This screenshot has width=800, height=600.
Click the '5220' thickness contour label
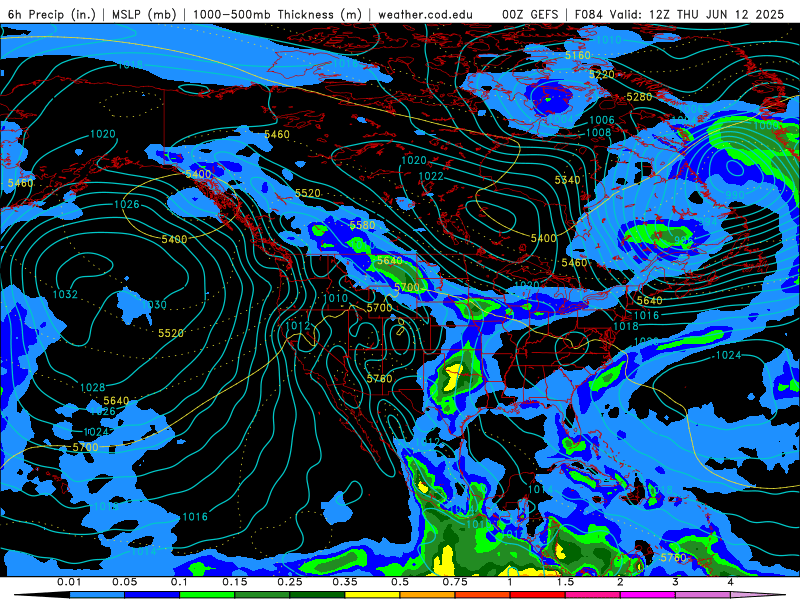point(602,74)
